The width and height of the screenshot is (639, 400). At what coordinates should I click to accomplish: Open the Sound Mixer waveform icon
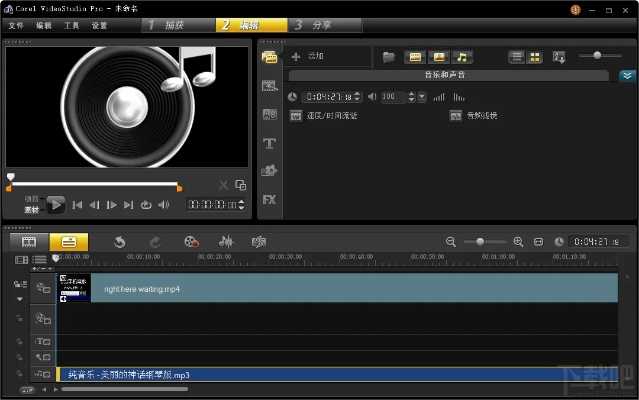[226, 242]
